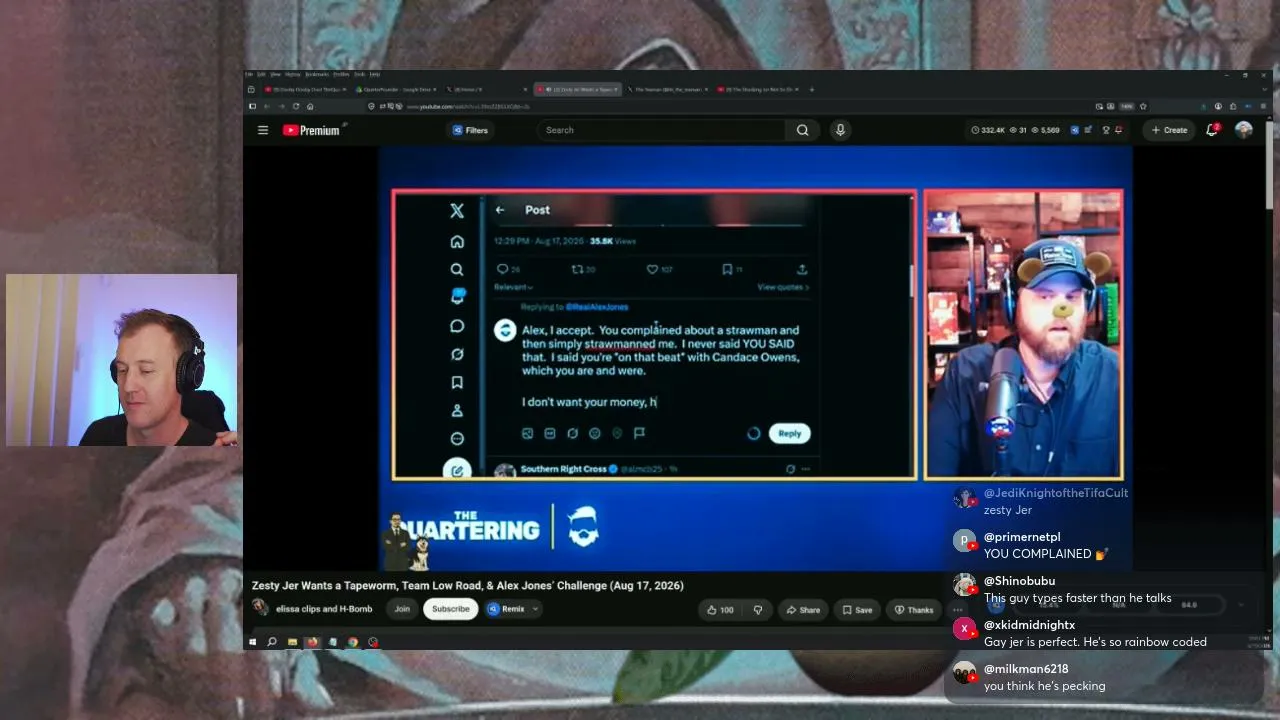
Task: Click the X logo in the post sidebar
Action: pyautogui.click(x=457, y=211)
